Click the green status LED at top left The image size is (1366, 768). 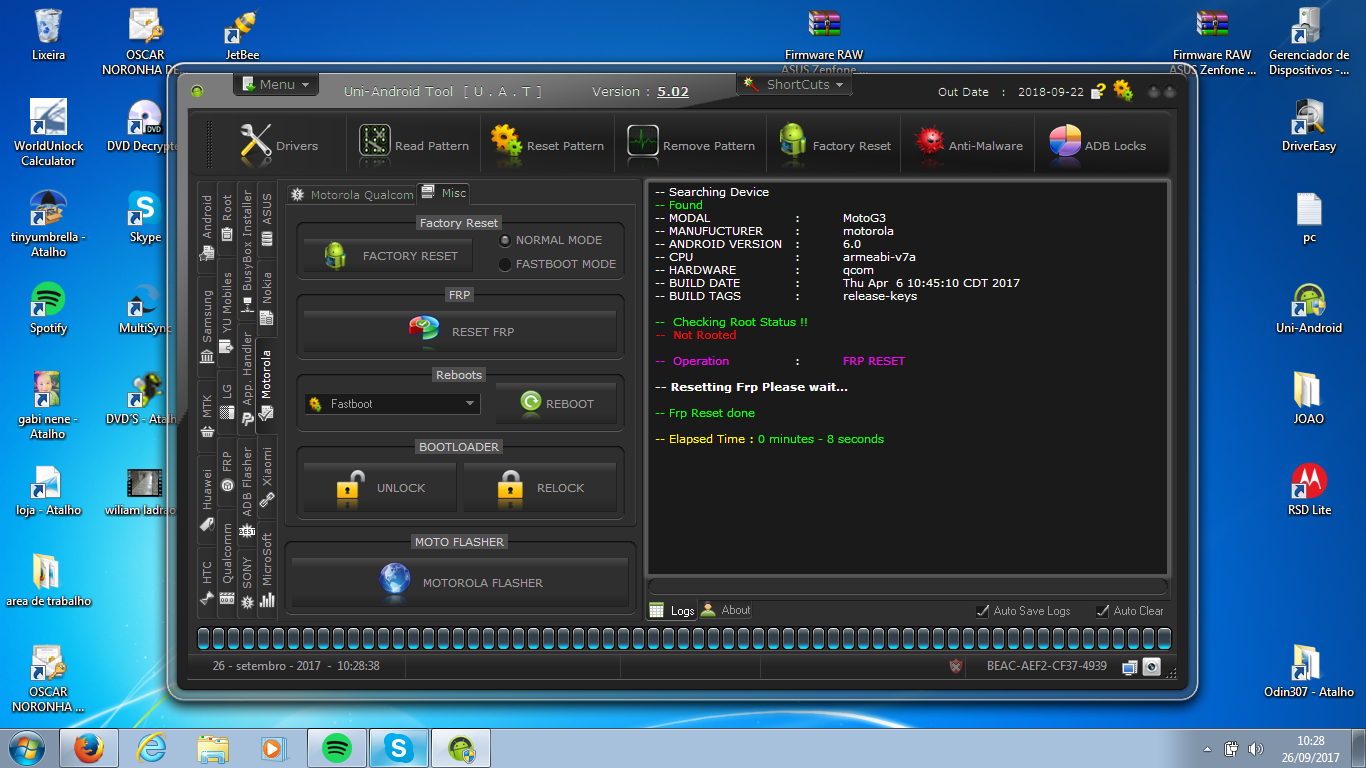[198, 91]
